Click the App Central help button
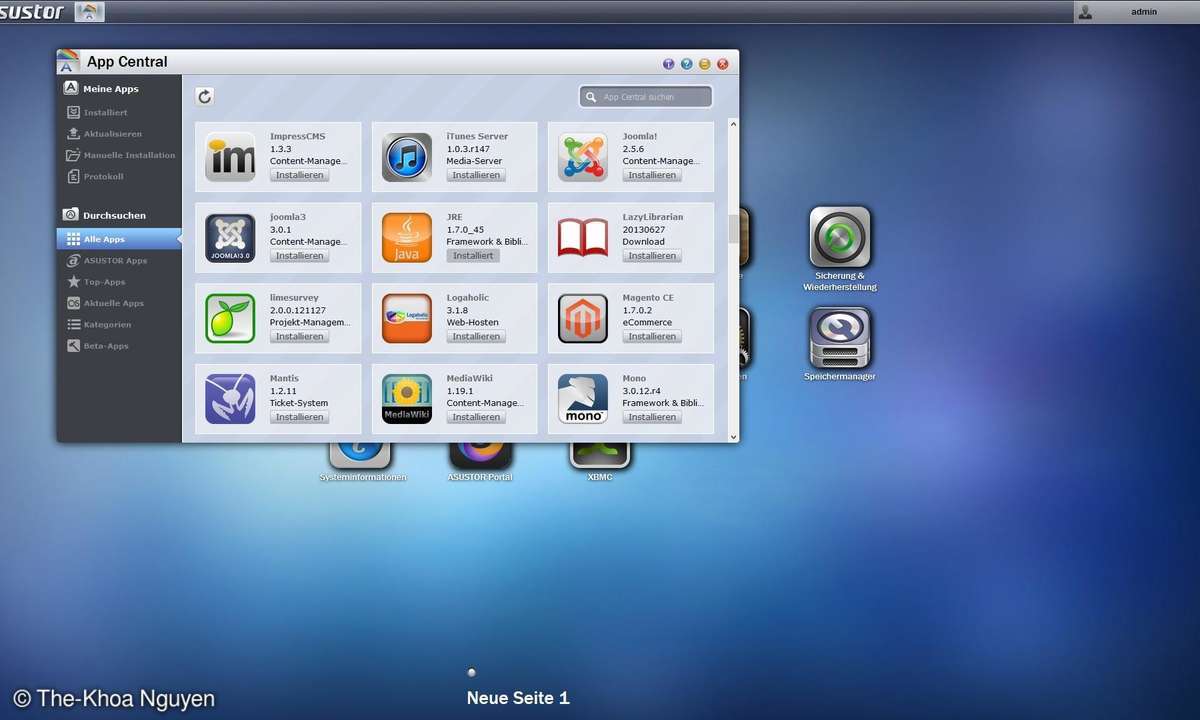Image resolution: width=1200 pixels, height=720 pixels. click(x=687, y=64)
